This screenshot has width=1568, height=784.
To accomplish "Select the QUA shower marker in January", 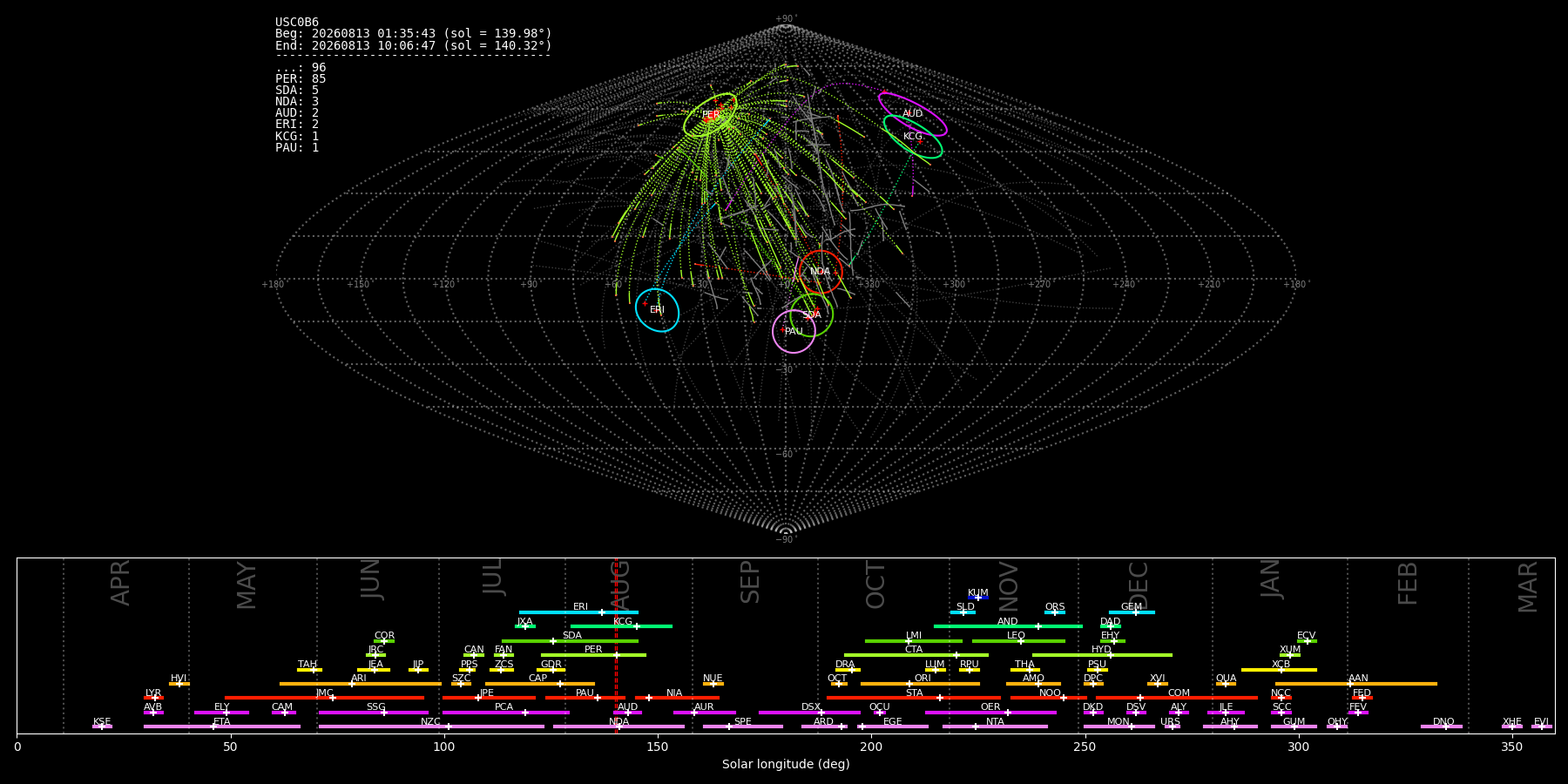I will [1226, 684].
